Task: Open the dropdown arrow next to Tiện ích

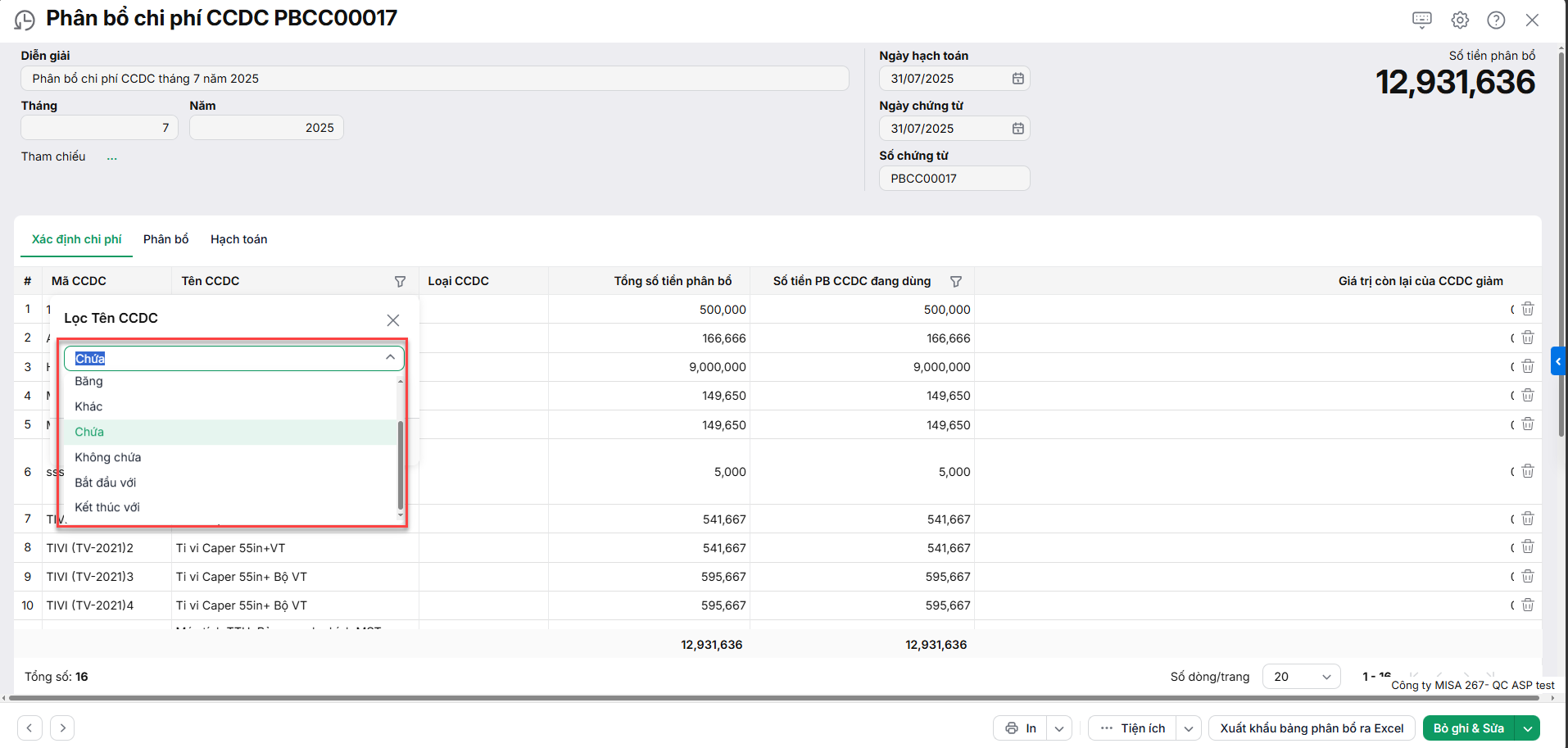Action: pos(1189,728)
